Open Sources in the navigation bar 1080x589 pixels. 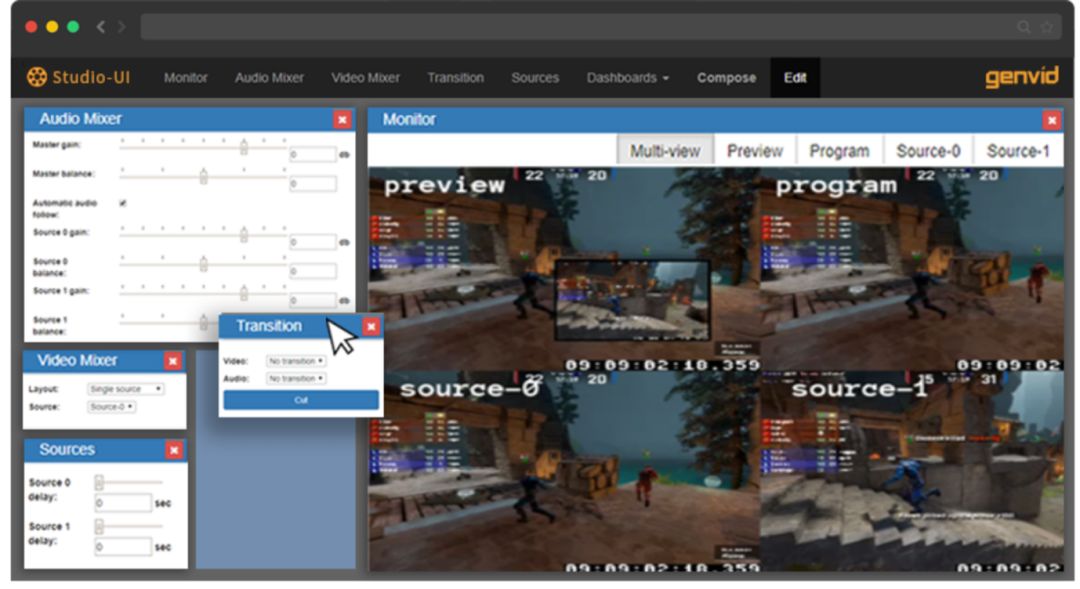point(535,78)
